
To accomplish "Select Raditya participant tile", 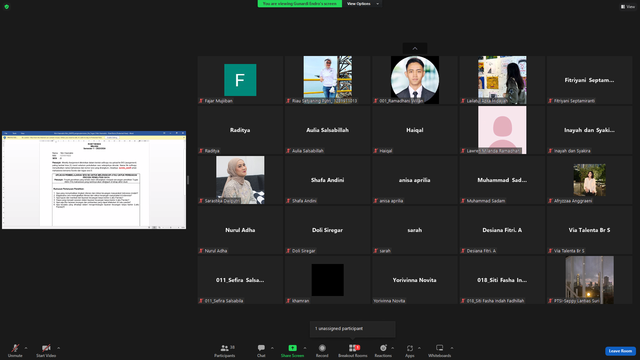I will pyautogui.click(x=240, y=130).
